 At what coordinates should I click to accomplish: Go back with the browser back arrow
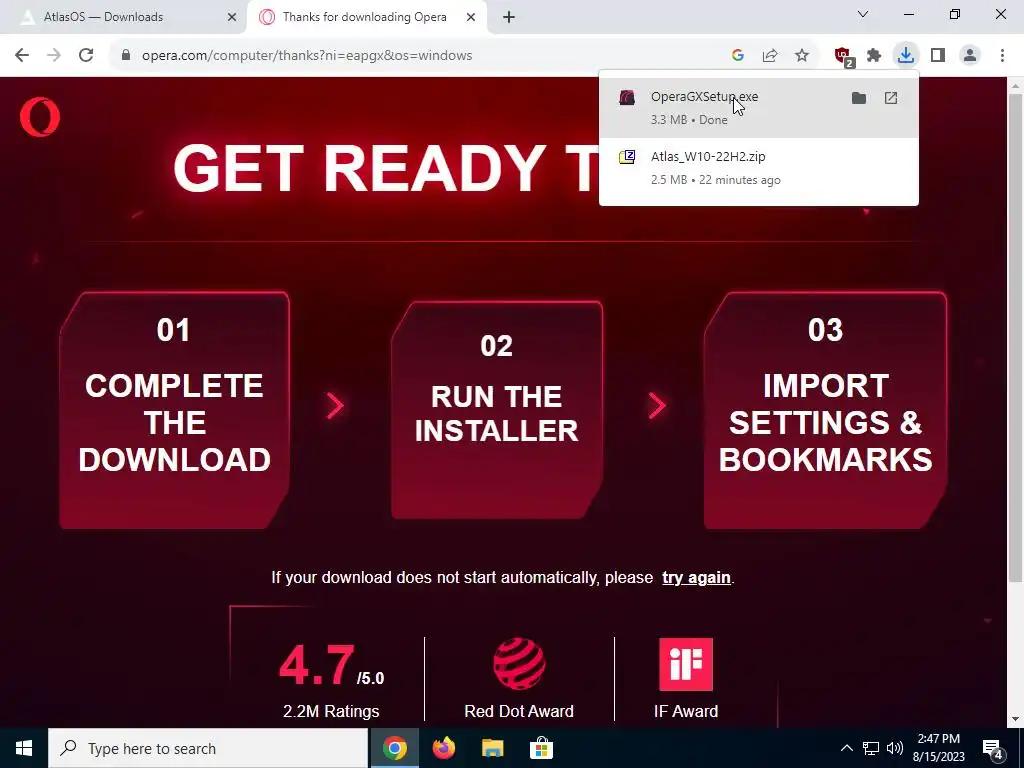coord(22,56)
